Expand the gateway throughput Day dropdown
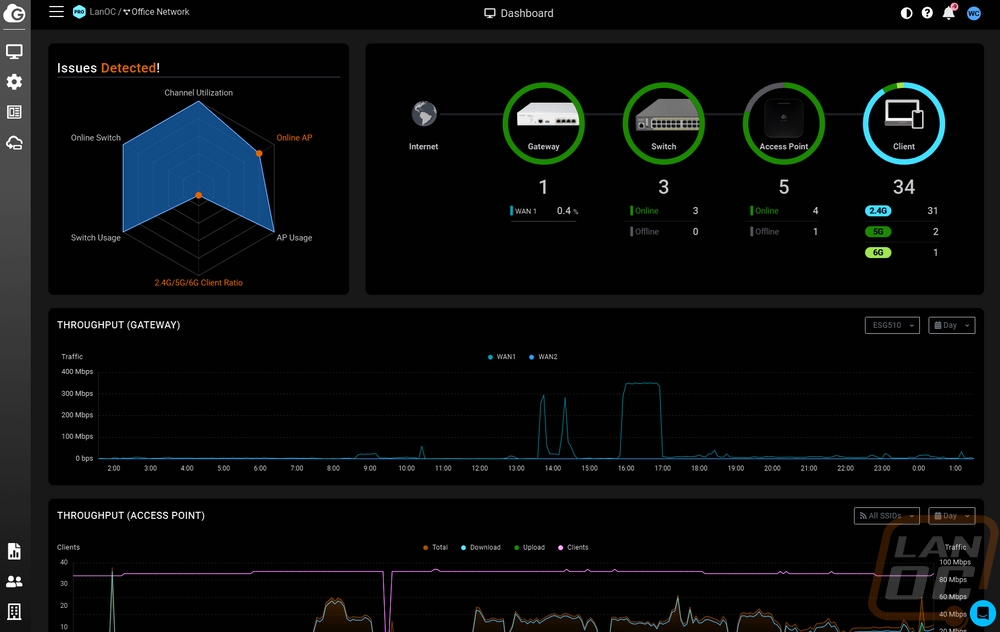The width and height of the screenshot is (1000, 632). coord(951,325)
